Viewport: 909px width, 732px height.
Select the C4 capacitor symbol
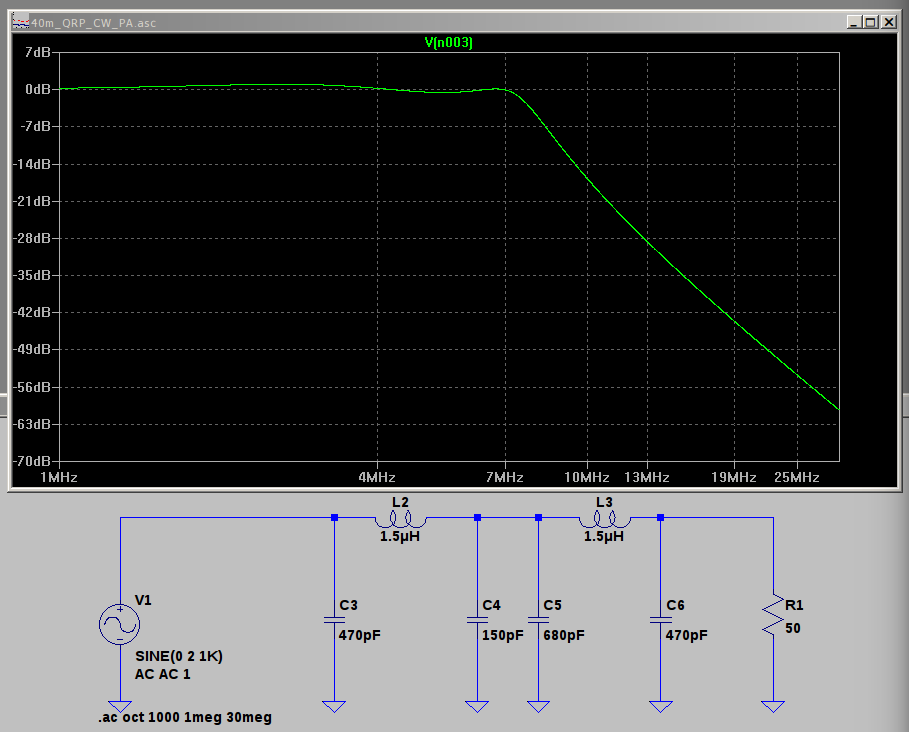(x=477, y=620)
